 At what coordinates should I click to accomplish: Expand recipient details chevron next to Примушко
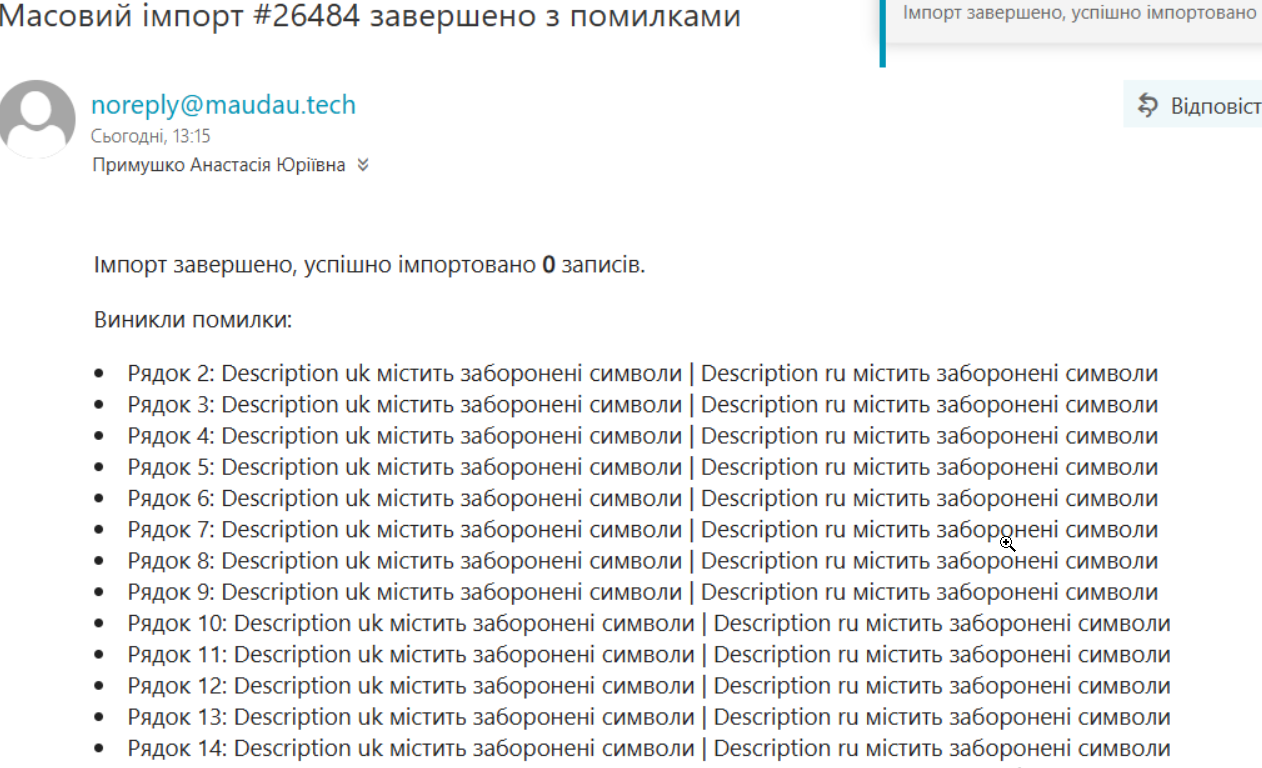point(363,166)
